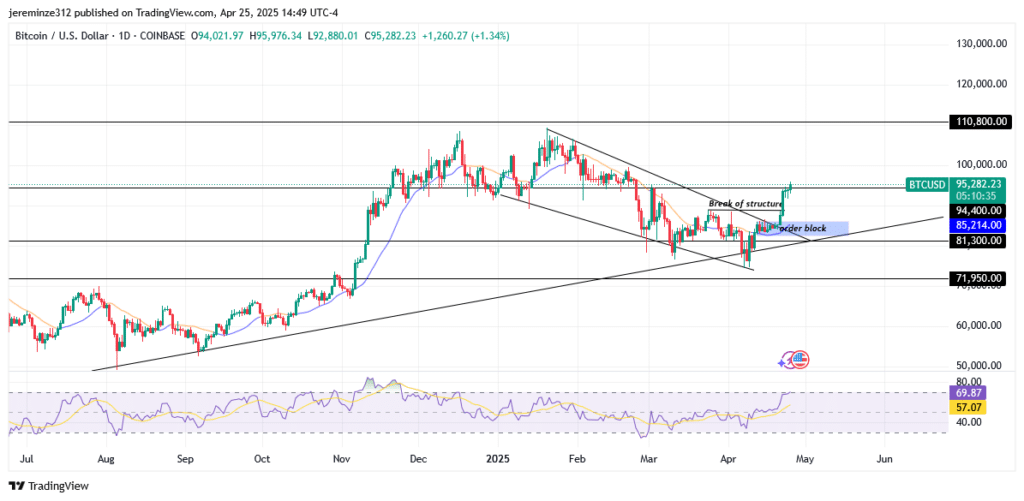Click the Mar label on time axis
1024x501 pixels.
pyautogui.click(x=648, y=459)
